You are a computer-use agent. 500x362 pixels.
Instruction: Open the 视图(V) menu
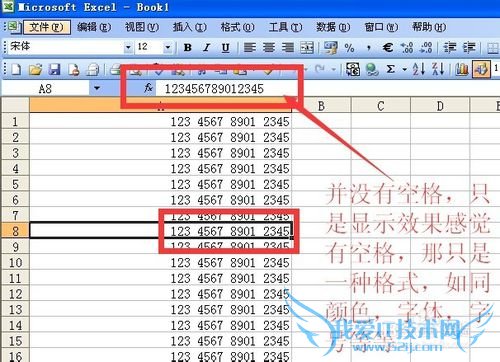(142, 27)
